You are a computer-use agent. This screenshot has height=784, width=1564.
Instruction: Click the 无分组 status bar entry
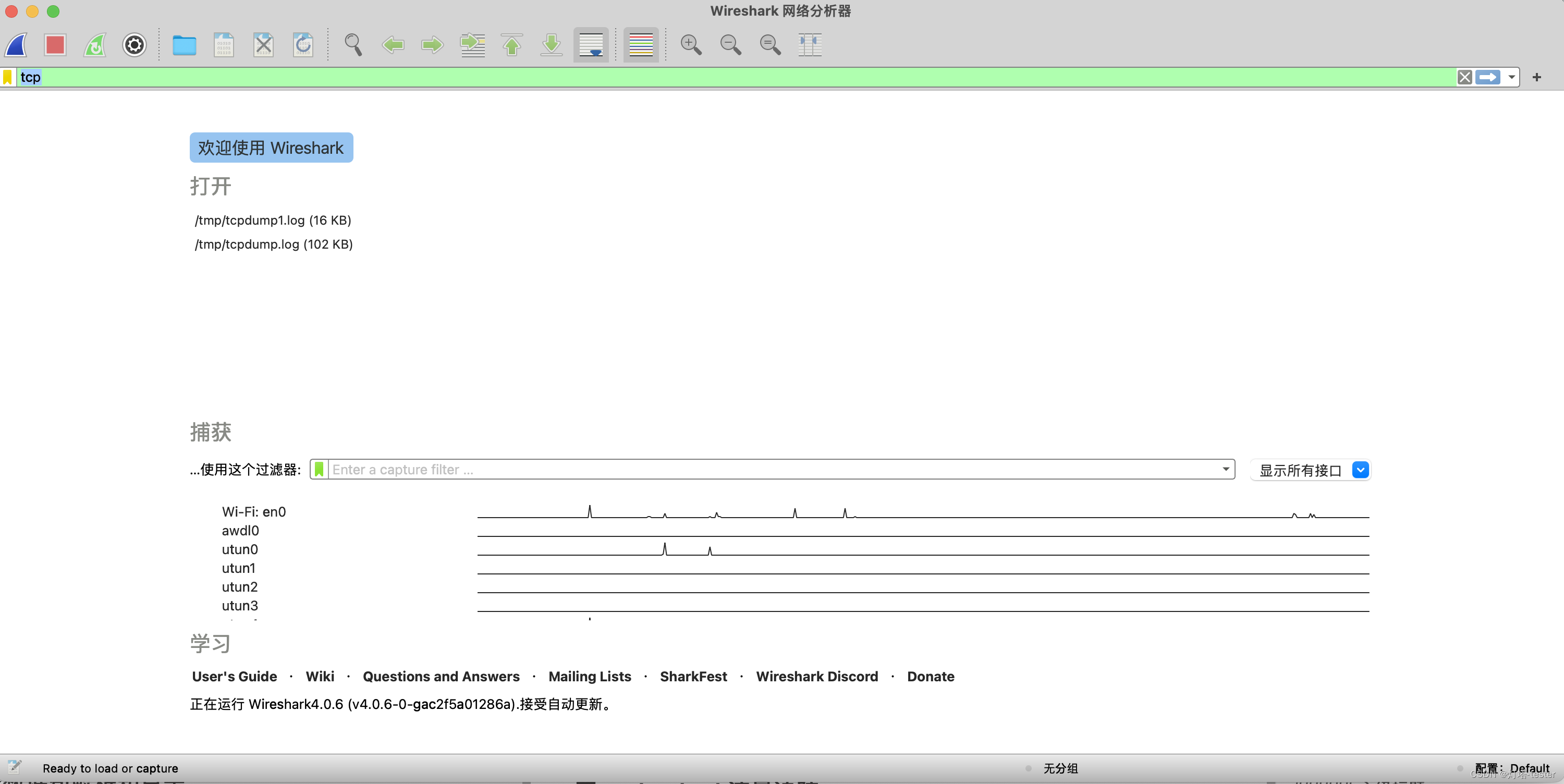pyautogui.click(x=1061, y=768)
